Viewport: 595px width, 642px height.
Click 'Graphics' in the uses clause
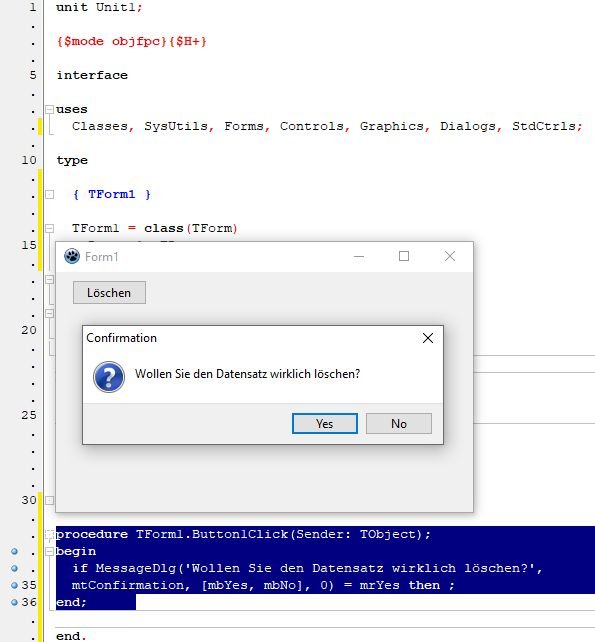point(392,126)
